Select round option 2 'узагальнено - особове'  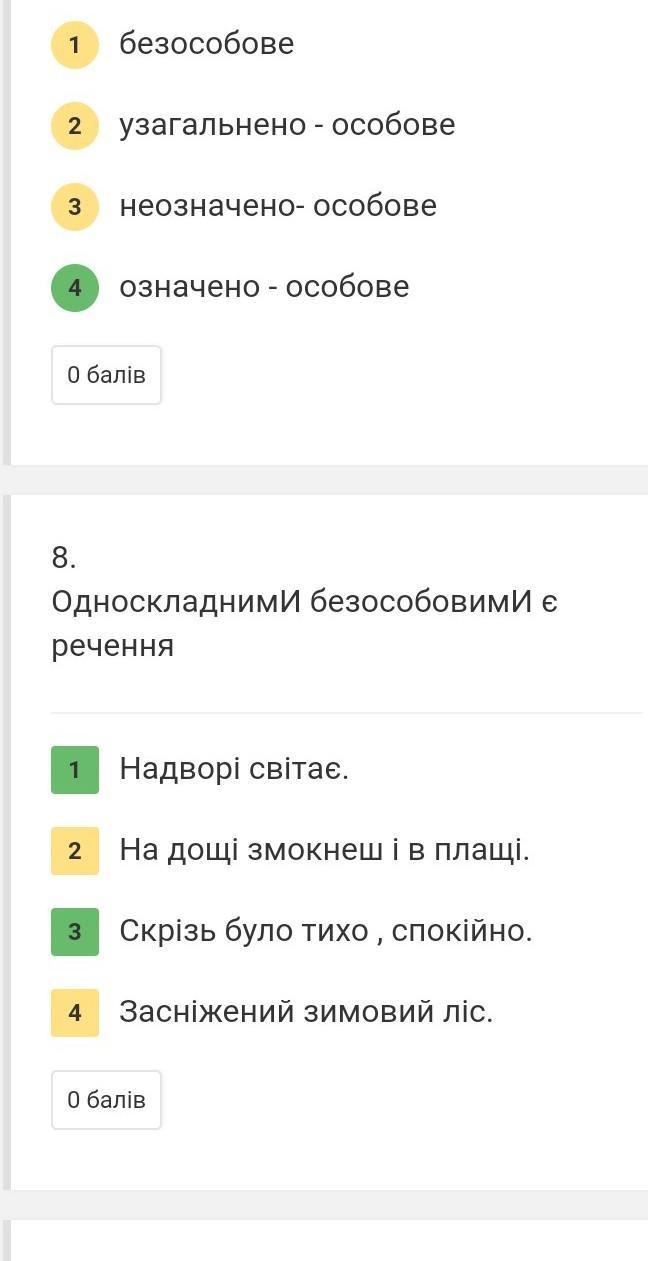75,125
